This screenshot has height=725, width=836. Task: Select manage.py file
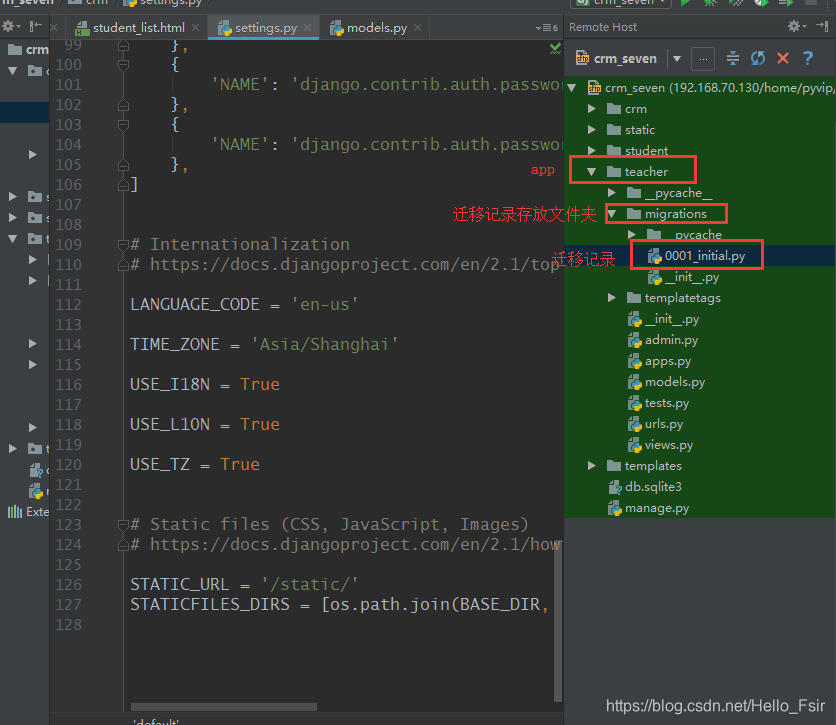[648, 508]
